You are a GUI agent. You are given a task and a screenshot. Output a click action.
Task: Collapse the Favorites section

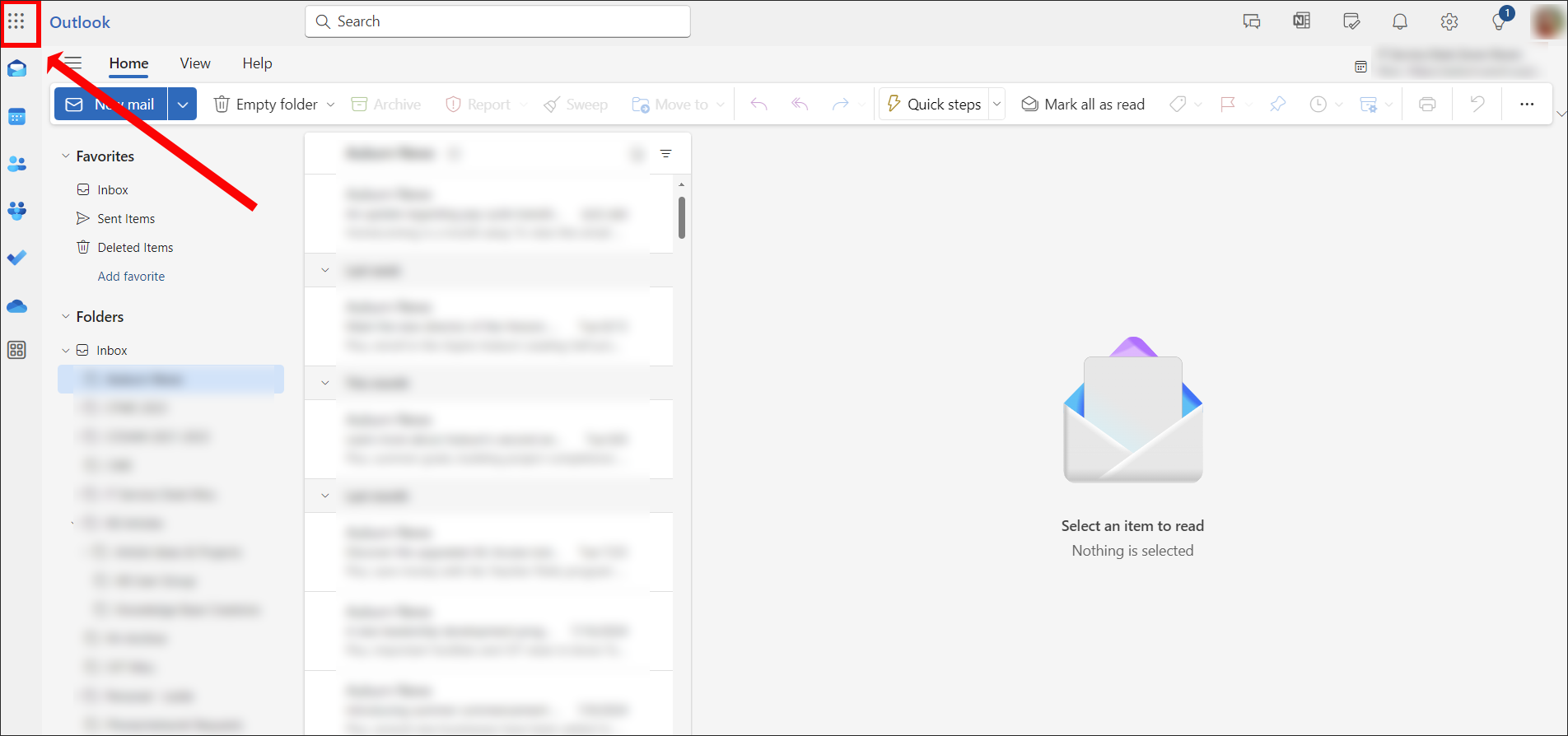[x=66, y=156]
